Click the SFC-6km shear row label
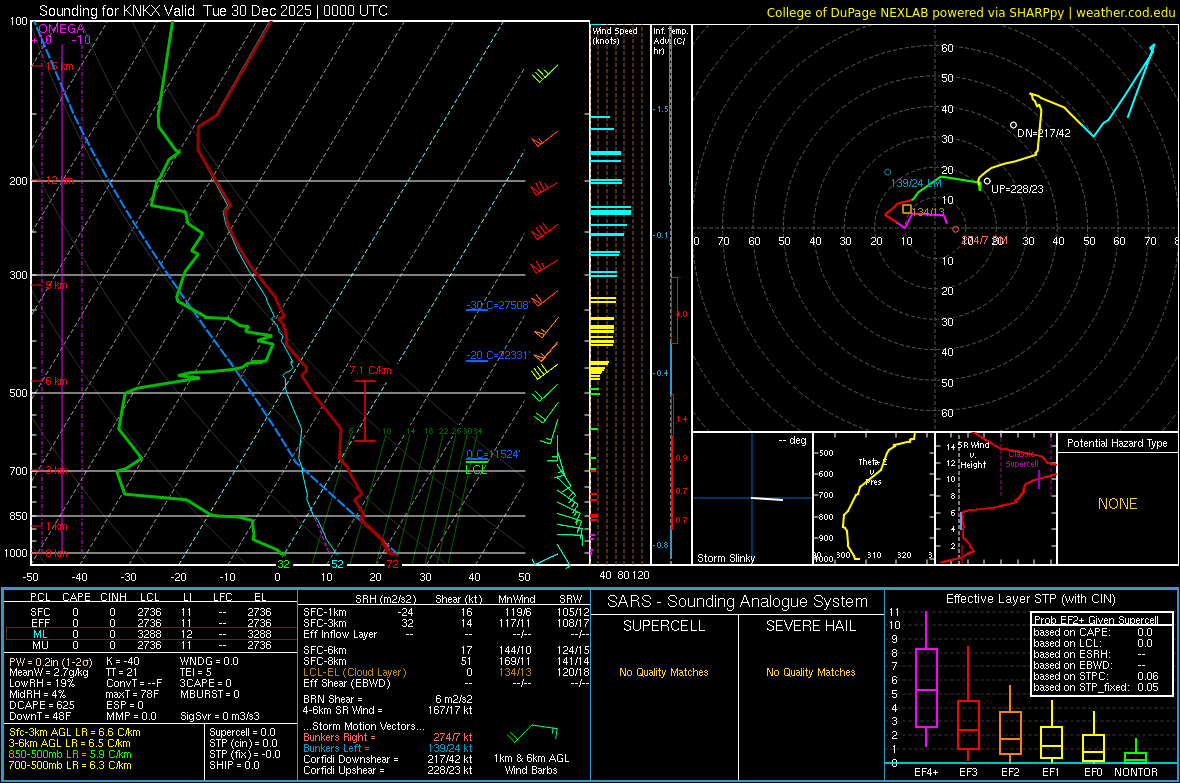1180x783 pixels. coord(324,650)
